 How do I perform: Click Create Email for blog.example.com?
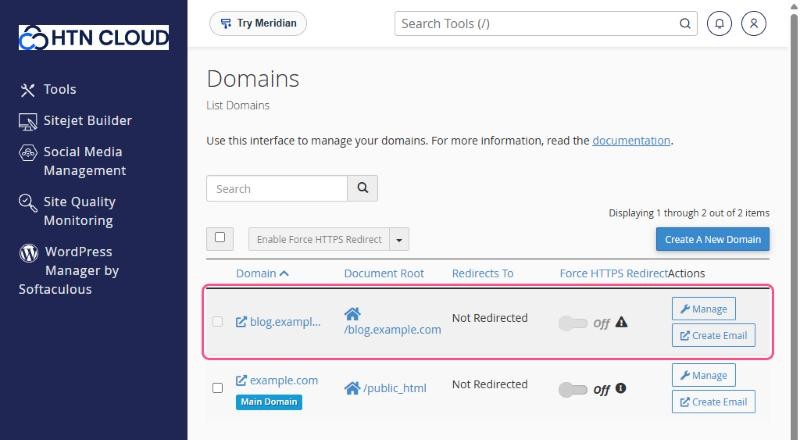tap(714, 335)
